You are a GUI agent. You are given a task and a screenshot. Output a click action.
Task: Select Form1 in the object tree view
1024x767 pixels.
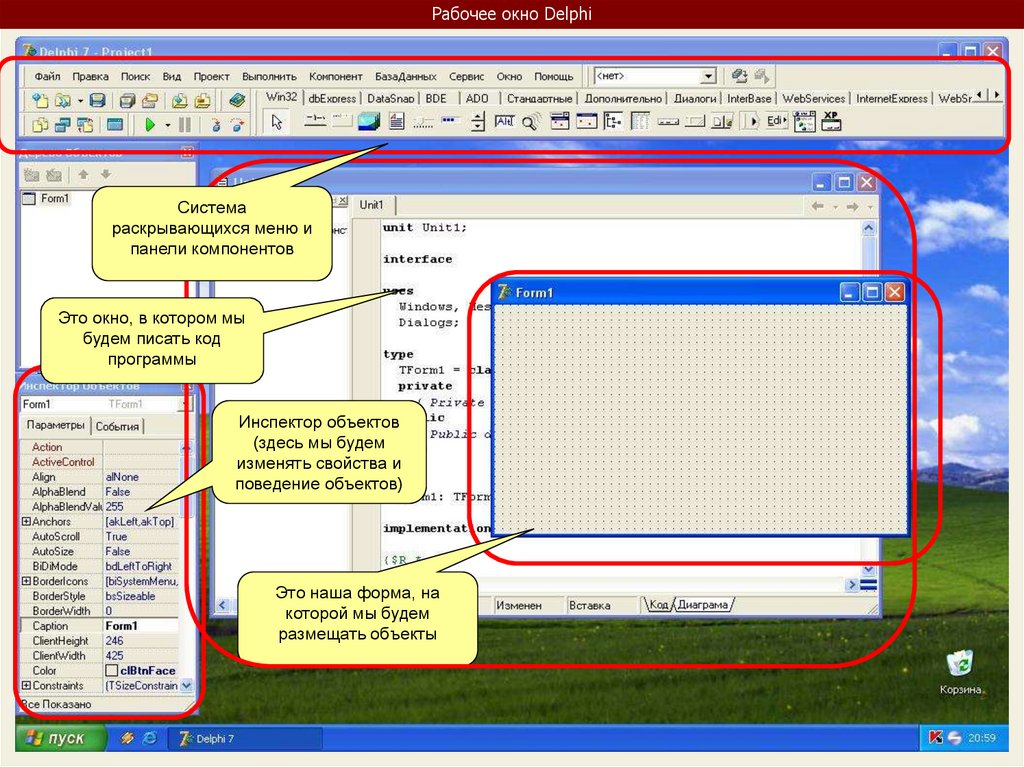54,199
